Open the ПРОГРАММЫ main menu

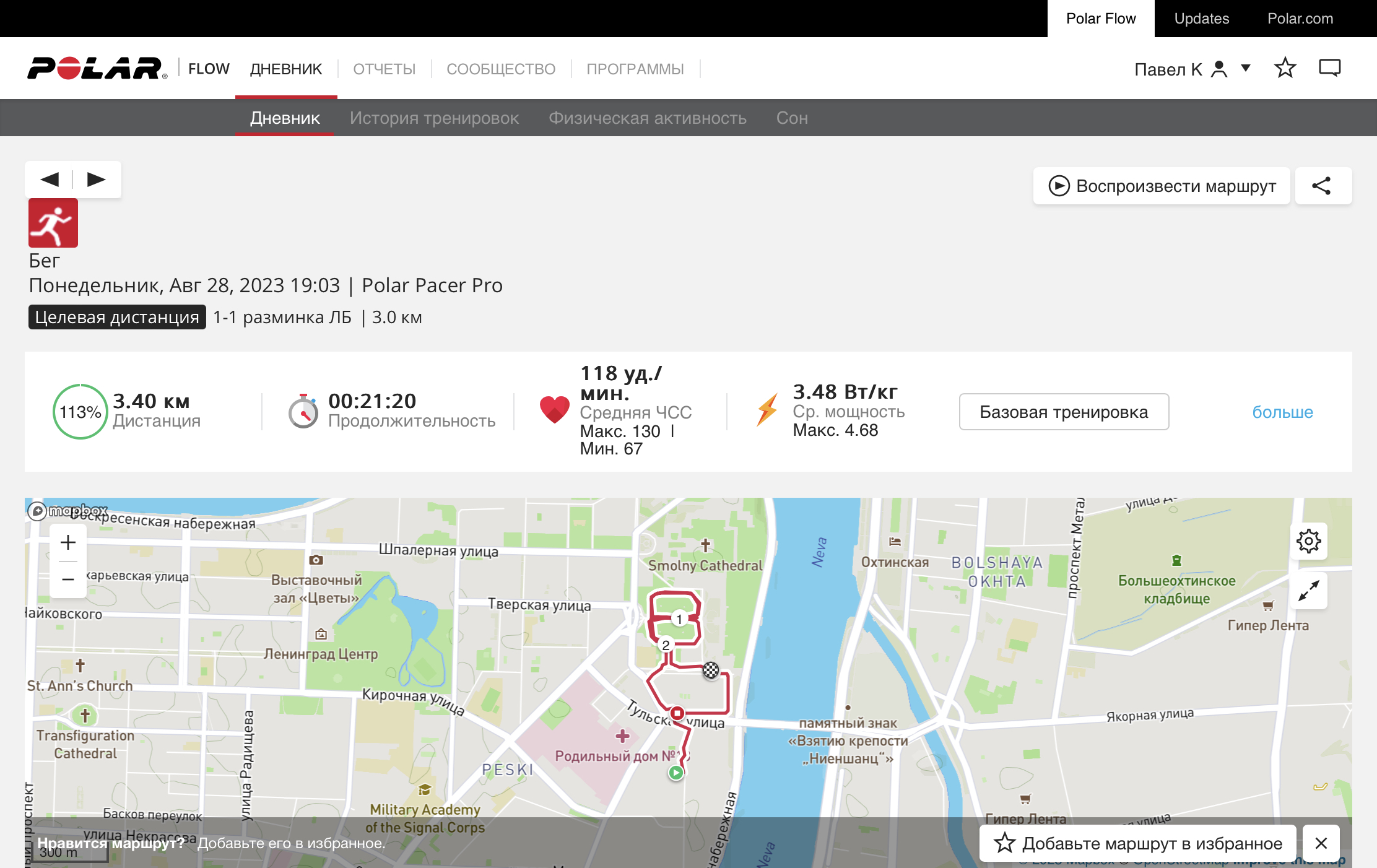pos(635,69)
